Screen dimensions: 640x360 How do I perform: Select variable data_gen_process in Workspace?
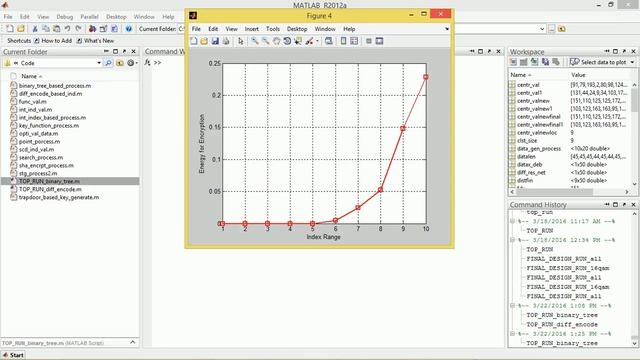pos(539,149)
